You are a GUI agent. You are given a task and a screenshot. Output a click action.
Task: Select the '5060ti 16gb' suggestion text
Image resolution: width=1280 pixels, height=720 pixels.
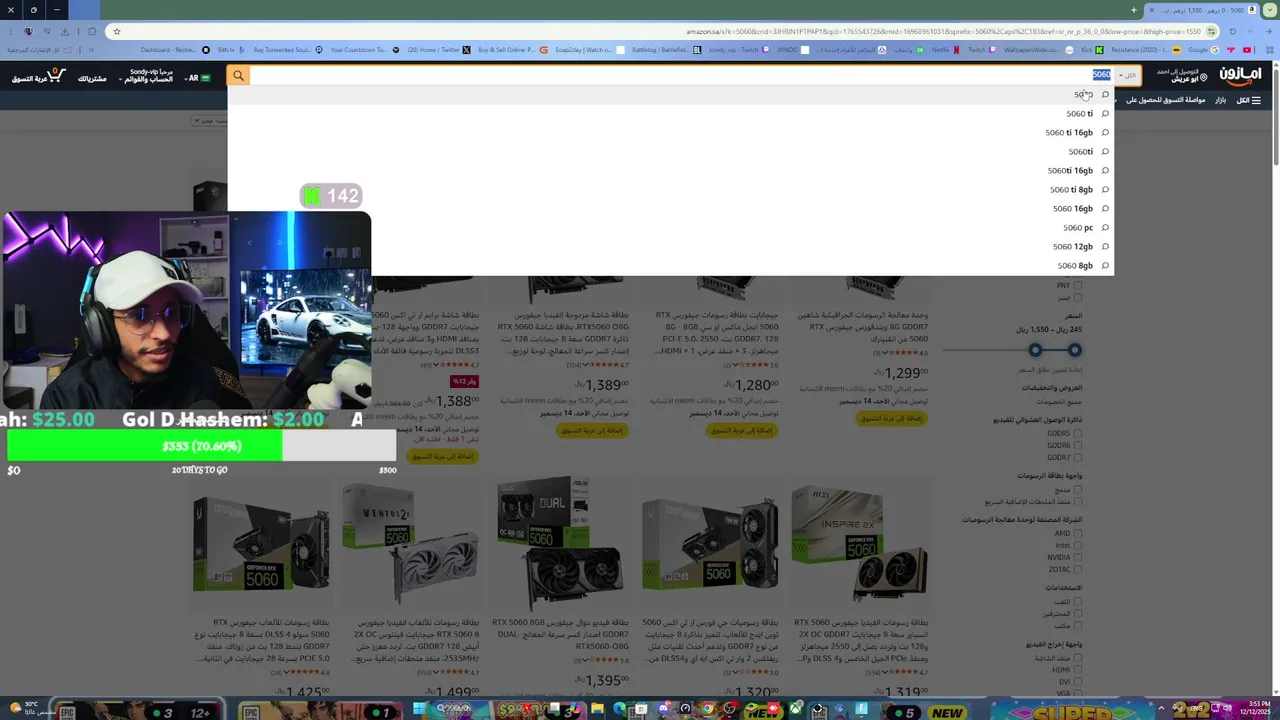point(1070,171)
